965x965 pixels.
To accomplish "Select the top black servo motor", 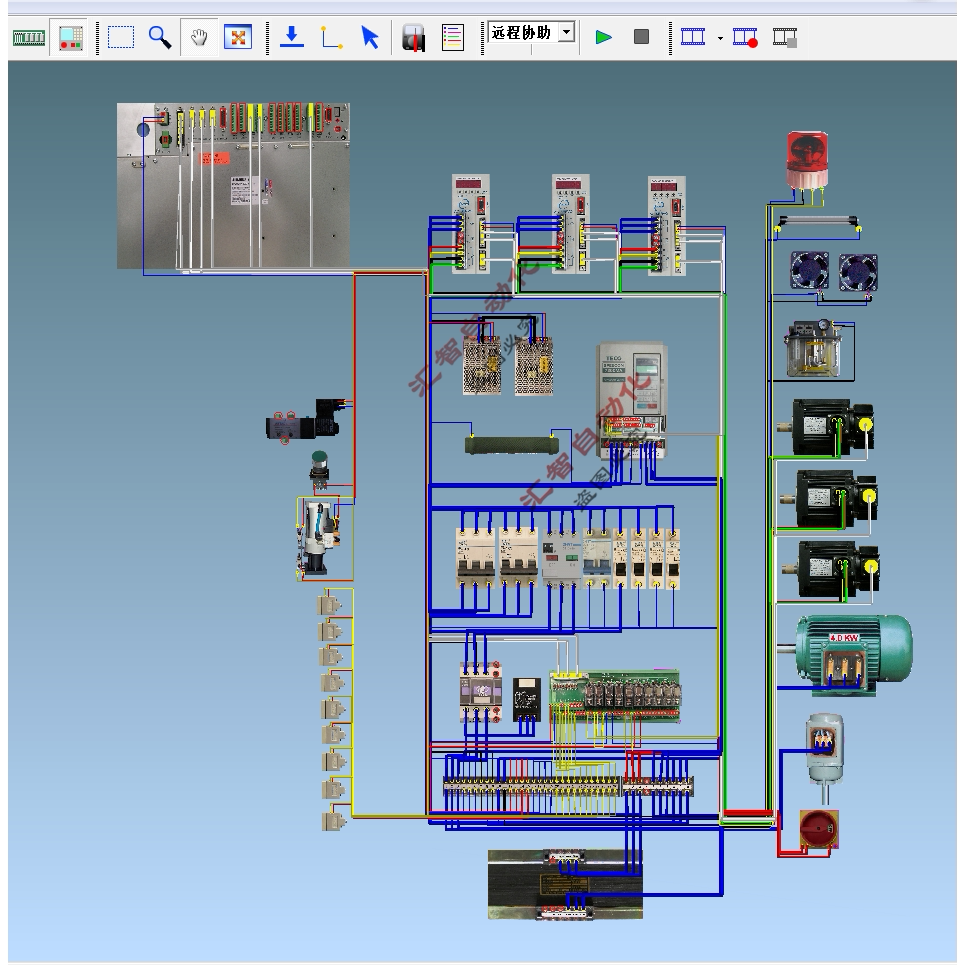I will tap(827, 427).
